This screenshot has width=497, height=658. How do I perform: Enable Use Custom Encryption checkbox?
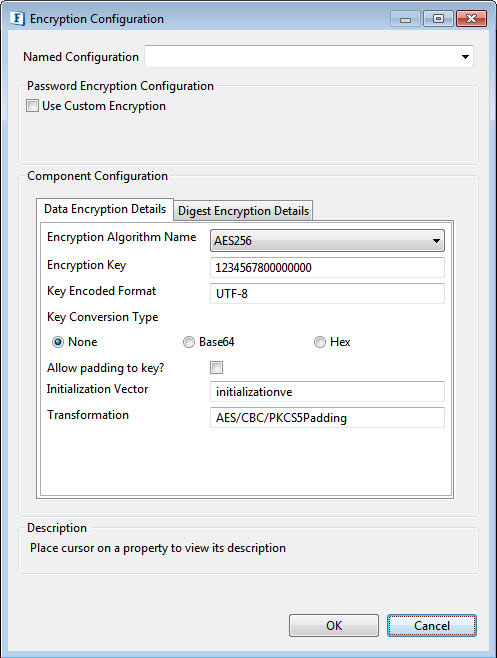click(32, 105)
